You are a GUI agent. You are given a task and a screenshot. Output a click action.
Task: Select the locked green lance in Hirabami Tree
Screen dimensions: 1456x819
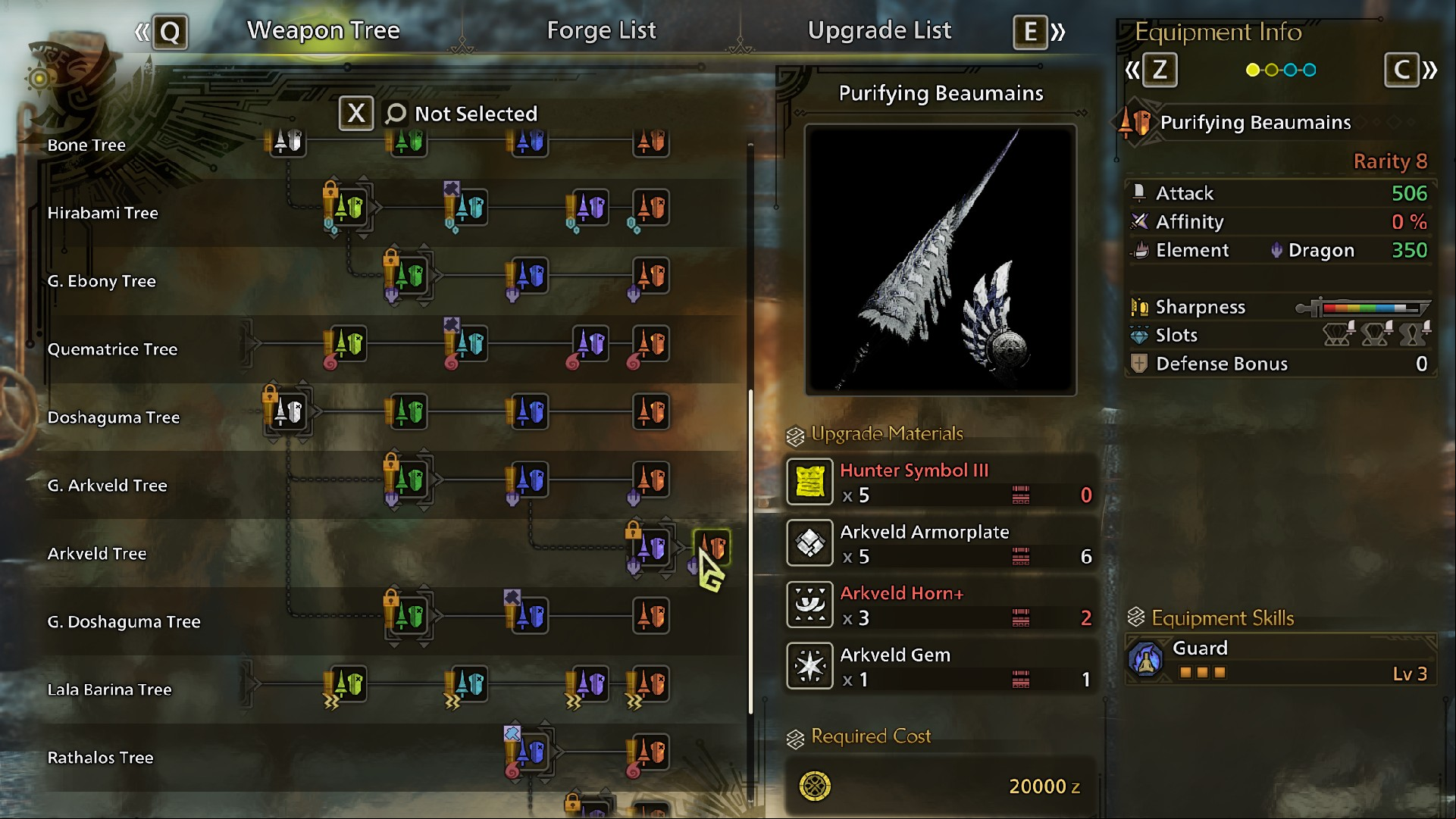coord(349,207)
